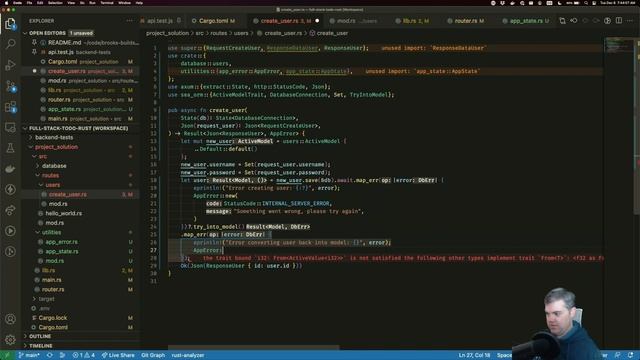Click the notifications bell in status bar
Viewport: 640px width, 360px height.
[631, 355]
